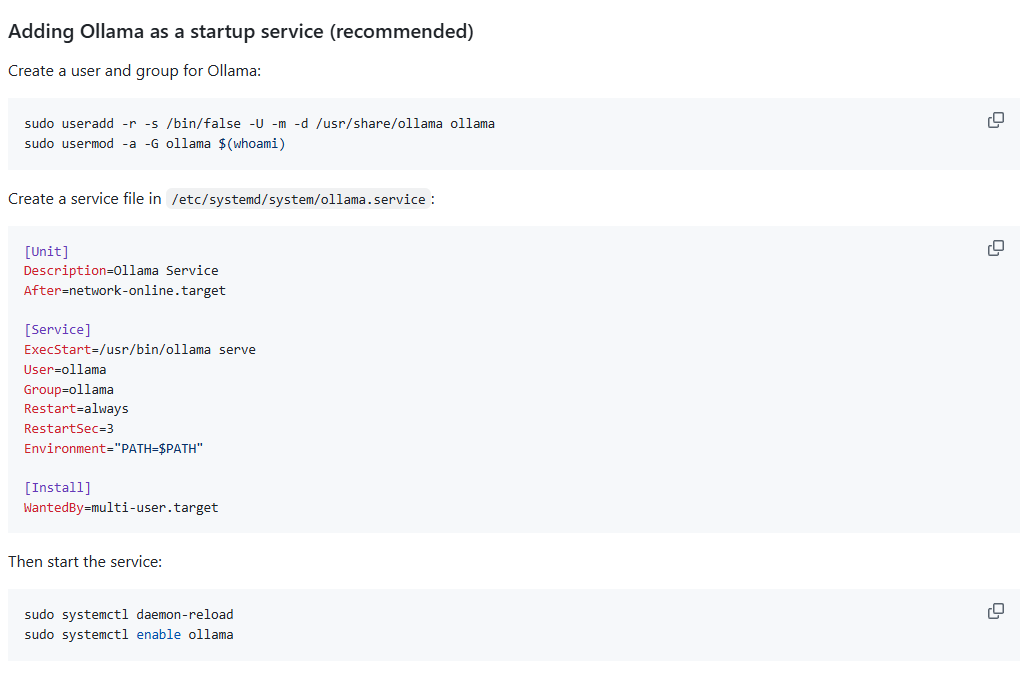Click the [Service] section header
The height and width of the screenshot is (677, 1029).
pos(57,329)
